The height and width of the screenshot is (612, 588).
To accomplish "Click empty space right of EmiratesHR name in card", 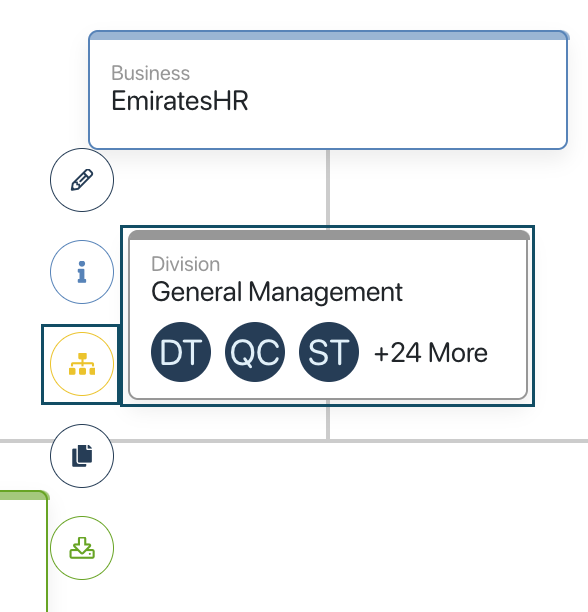I will point(406,101).
